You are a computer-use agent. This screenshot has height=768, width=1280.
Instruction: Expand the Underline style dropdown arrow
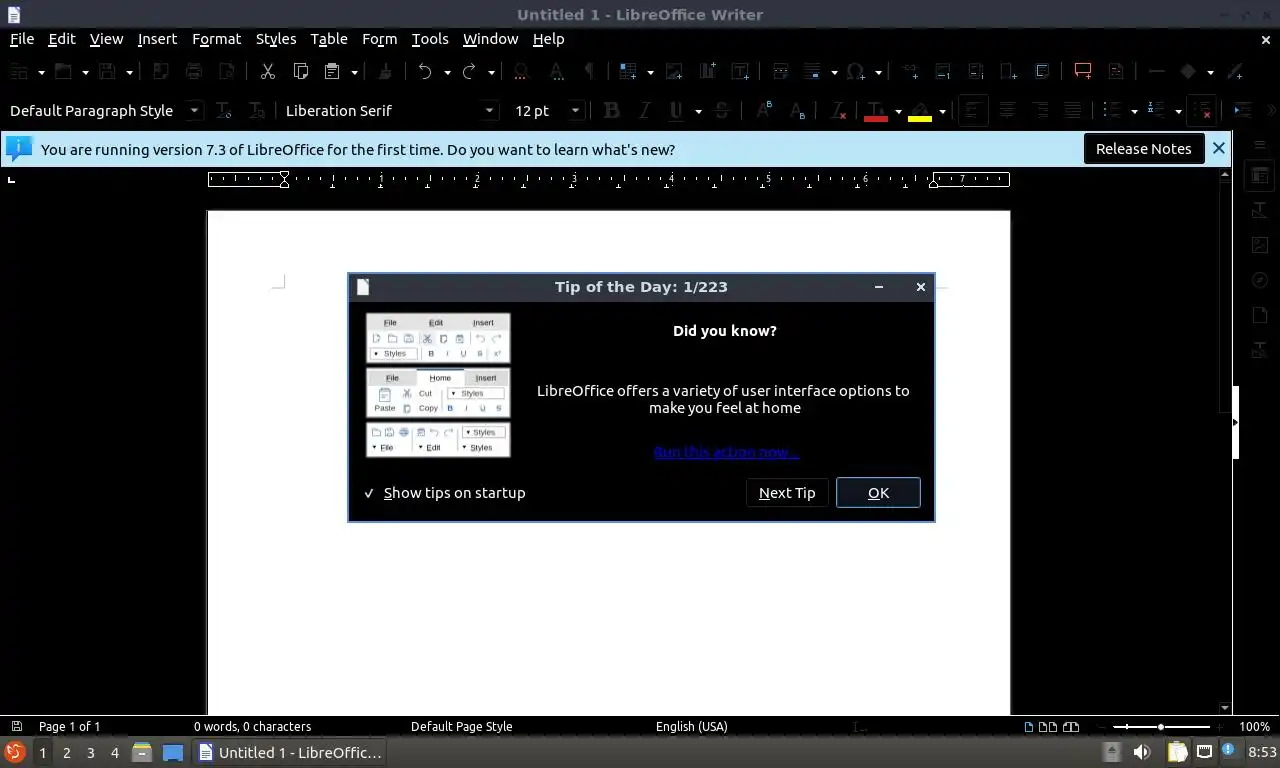tap(698, 111)
